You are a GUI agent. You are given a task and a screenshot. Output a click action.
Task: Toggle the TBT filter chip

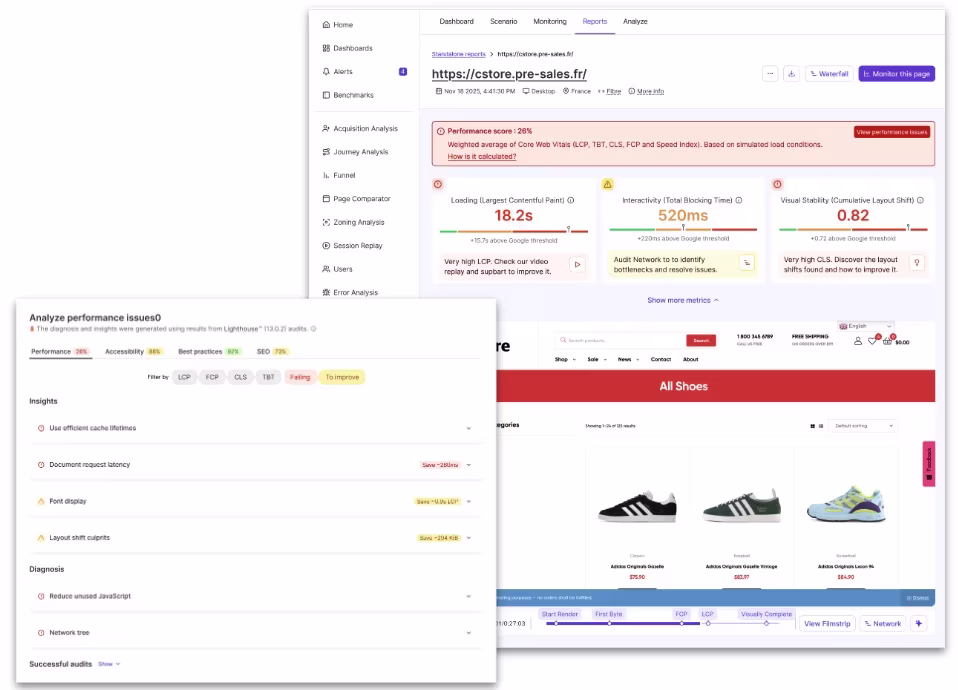268,378
